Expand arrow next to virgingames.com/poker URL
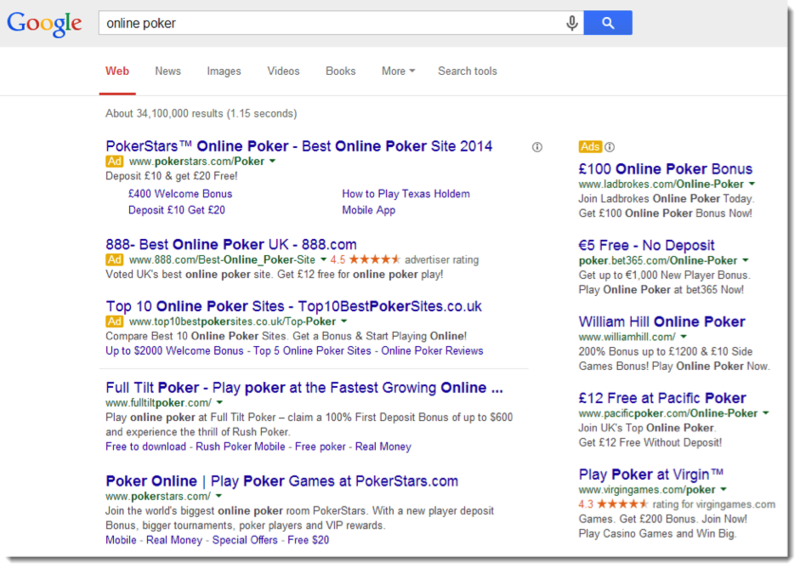Screen dimensions: 800x569 (x=723, y=489)
